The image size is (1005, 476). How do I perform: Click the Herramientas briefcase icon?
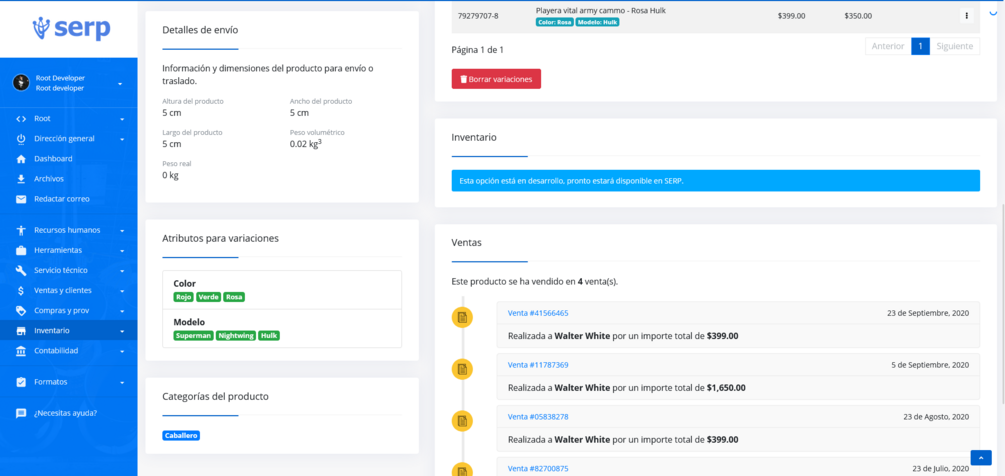click(21, 250)
